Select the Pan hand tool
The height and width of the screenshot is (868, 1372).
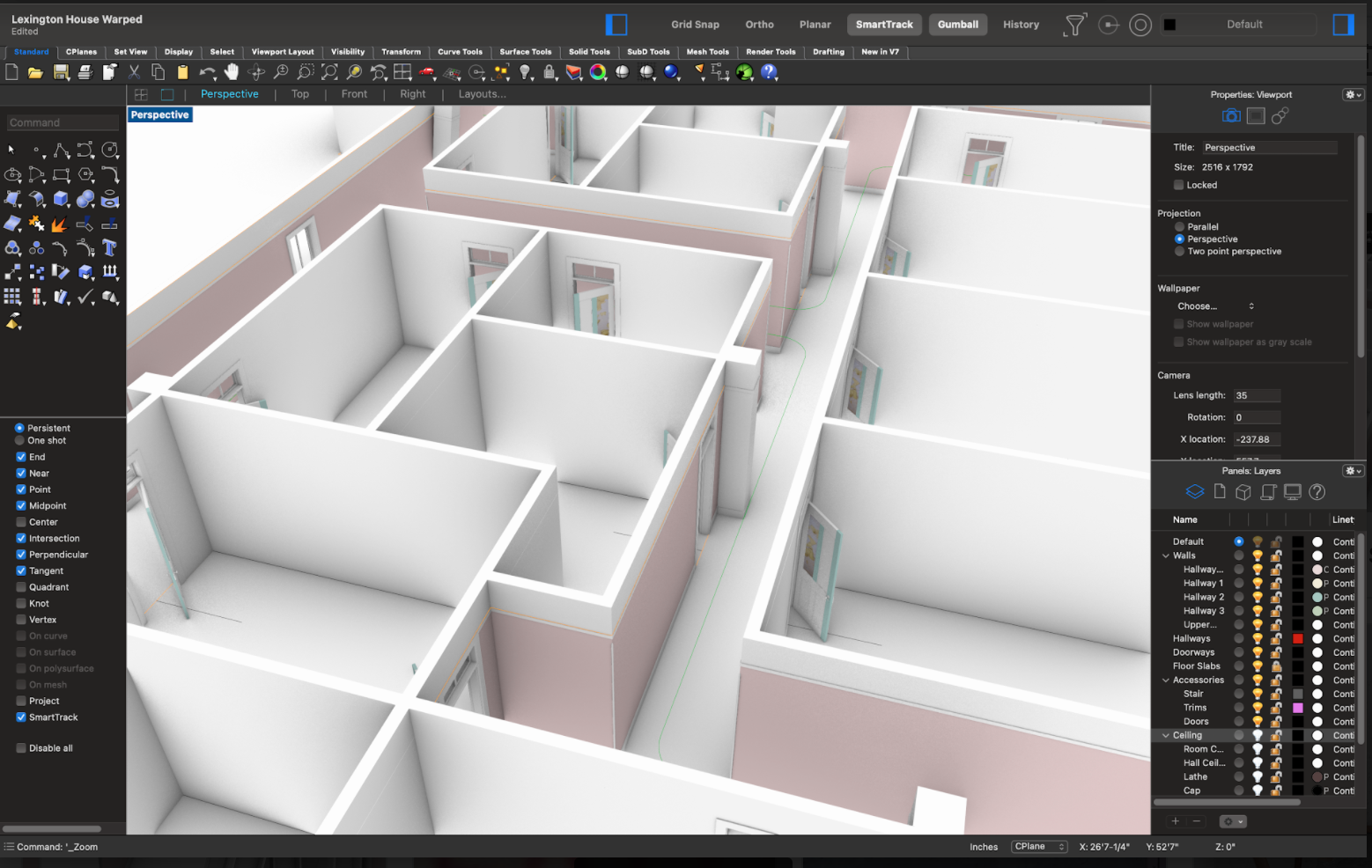[x=232, y=72]
